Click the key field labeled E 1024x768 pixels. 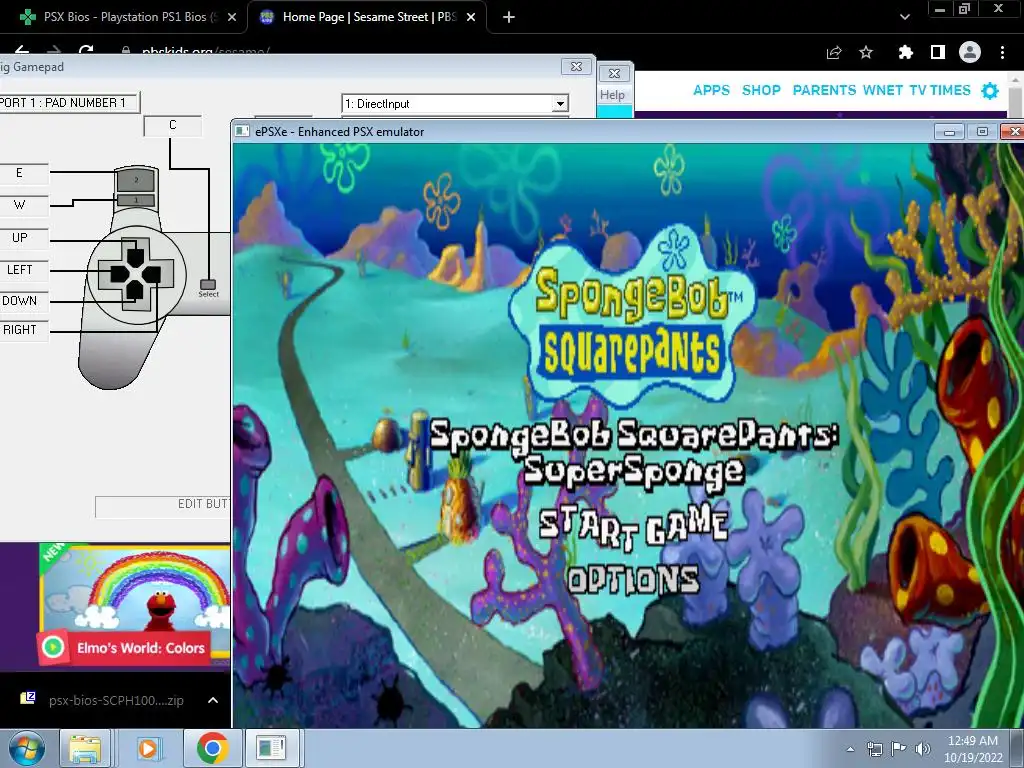[x=24, y=173]
